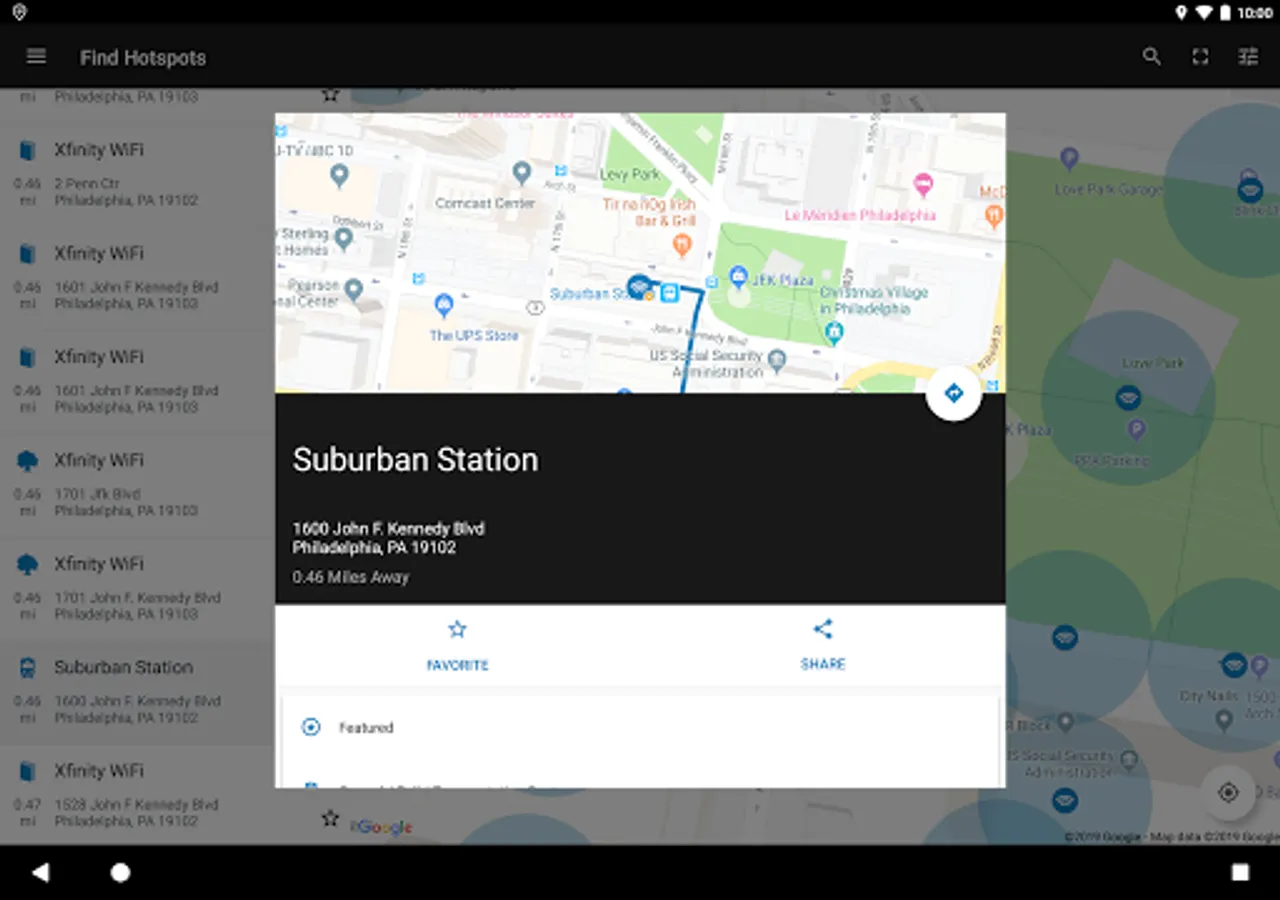This screenshot has width=1280, height=900.
Task: Tap Android back navigation button
Action: point(40,873)
